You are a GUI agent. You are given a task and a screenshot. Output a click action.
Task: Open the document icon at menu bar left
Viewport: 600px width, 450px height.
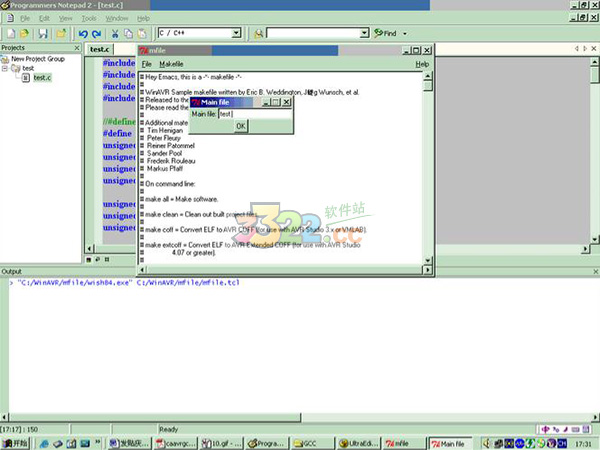pos(10,18)
